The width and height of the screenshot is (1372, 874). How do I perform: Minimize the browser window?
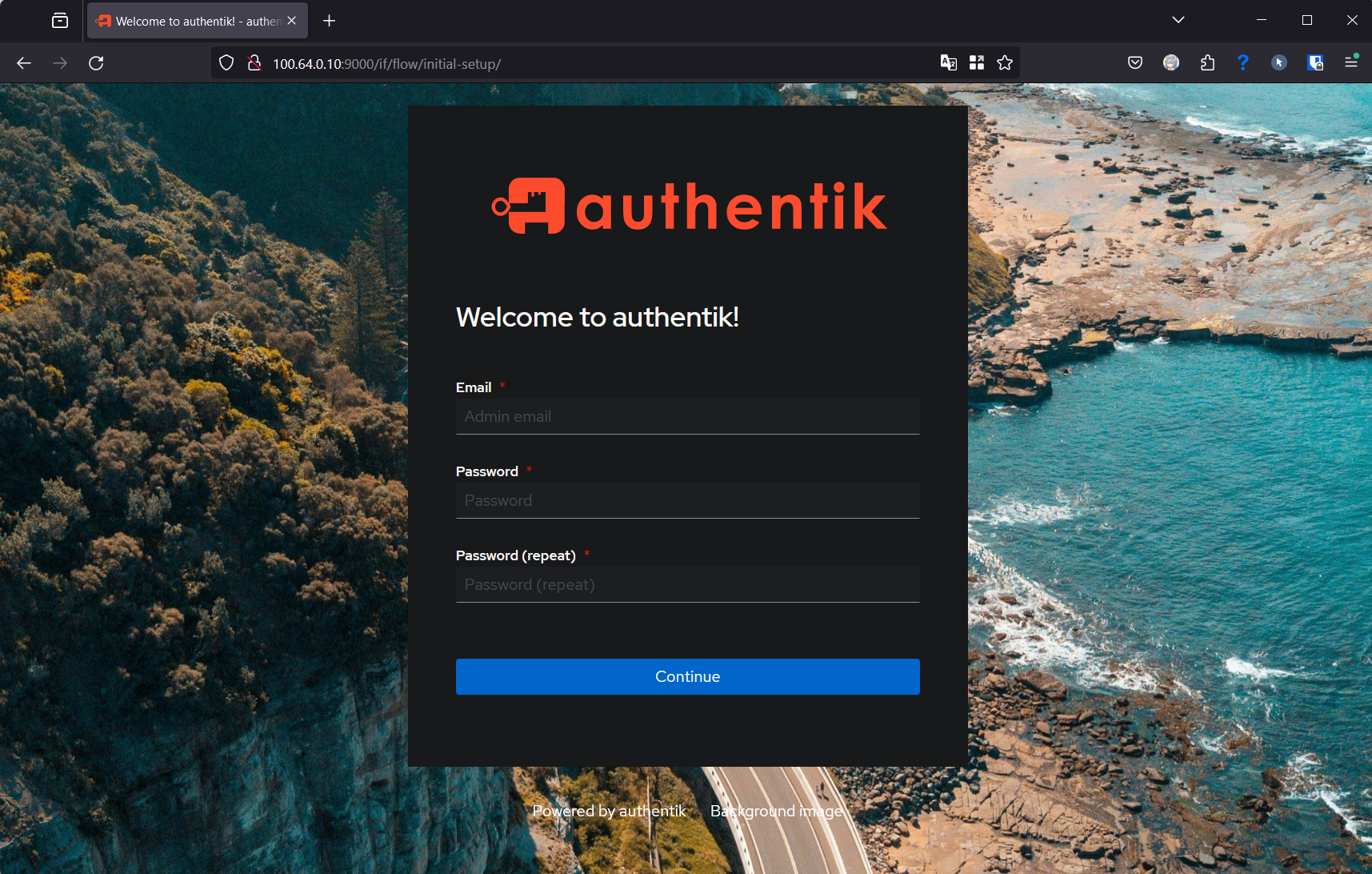pyautogui.click(x=1262, y=20)
